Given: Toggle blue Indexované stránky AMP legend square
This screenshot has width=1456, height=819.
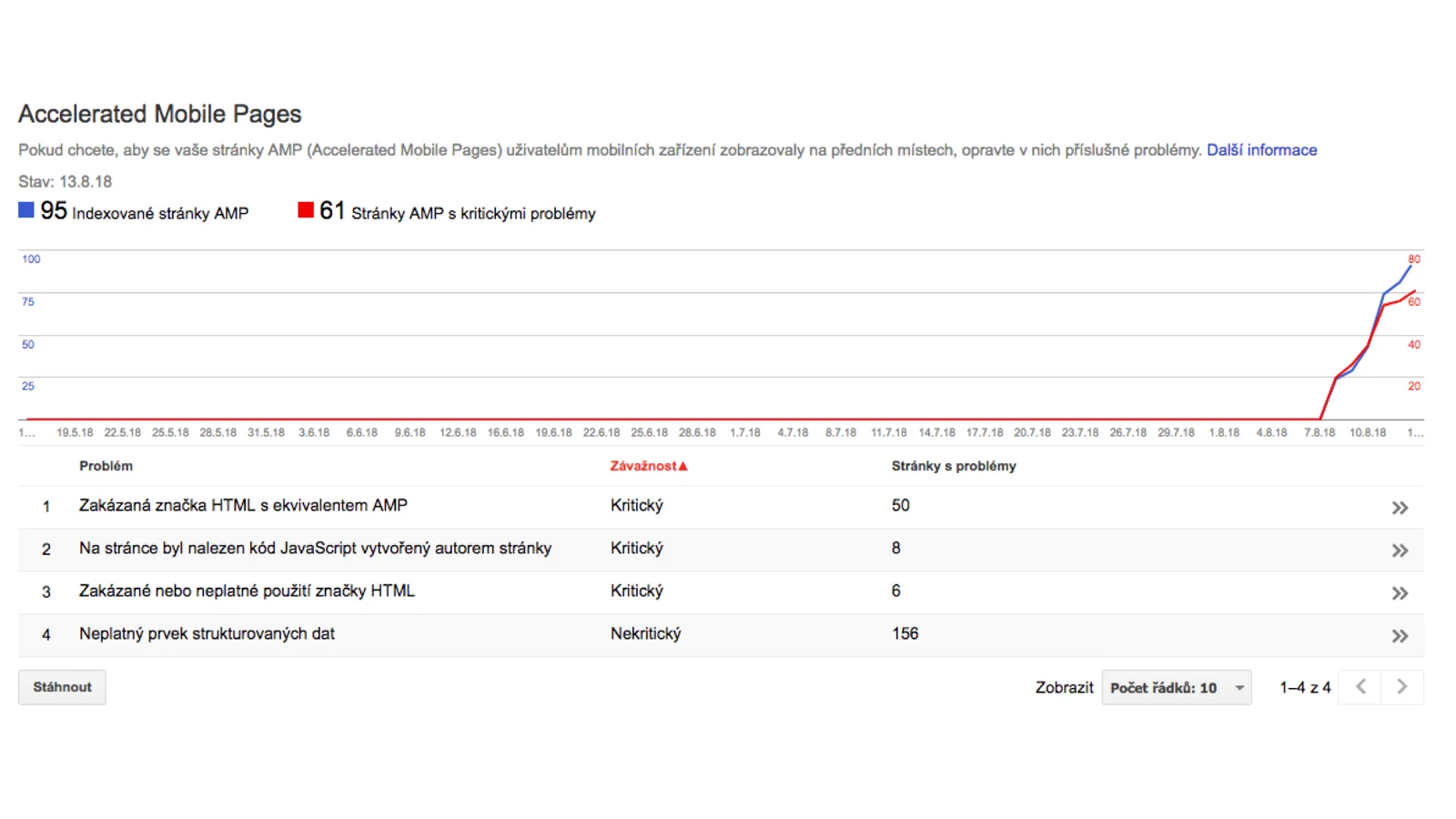Looking at the screenshot, I should coord(26,210).
